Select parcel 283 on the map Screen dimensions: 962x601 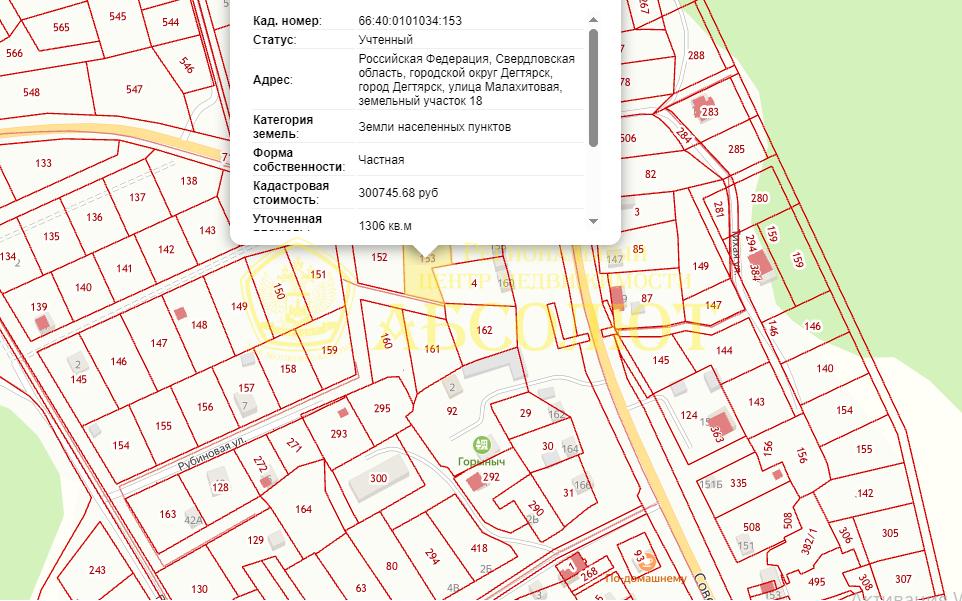point(710,112)
